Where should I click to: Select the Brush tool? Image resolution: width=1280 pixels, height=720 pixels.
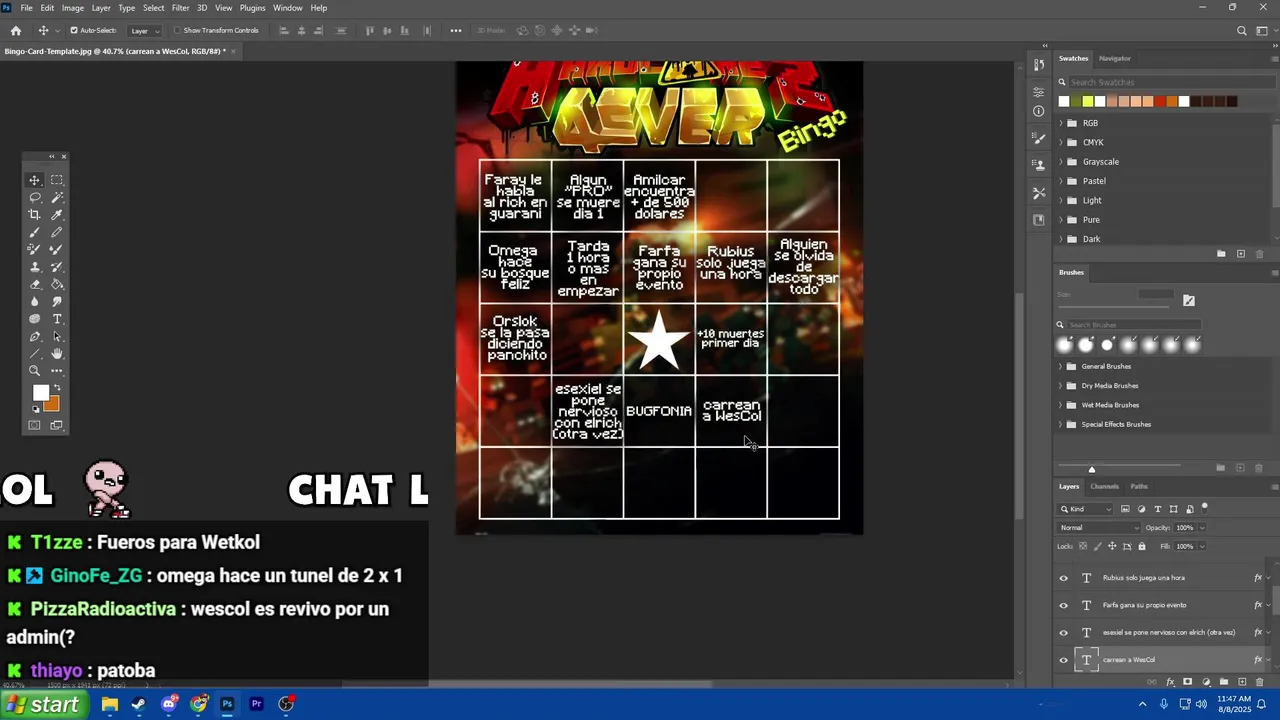(x=35, y=232)
